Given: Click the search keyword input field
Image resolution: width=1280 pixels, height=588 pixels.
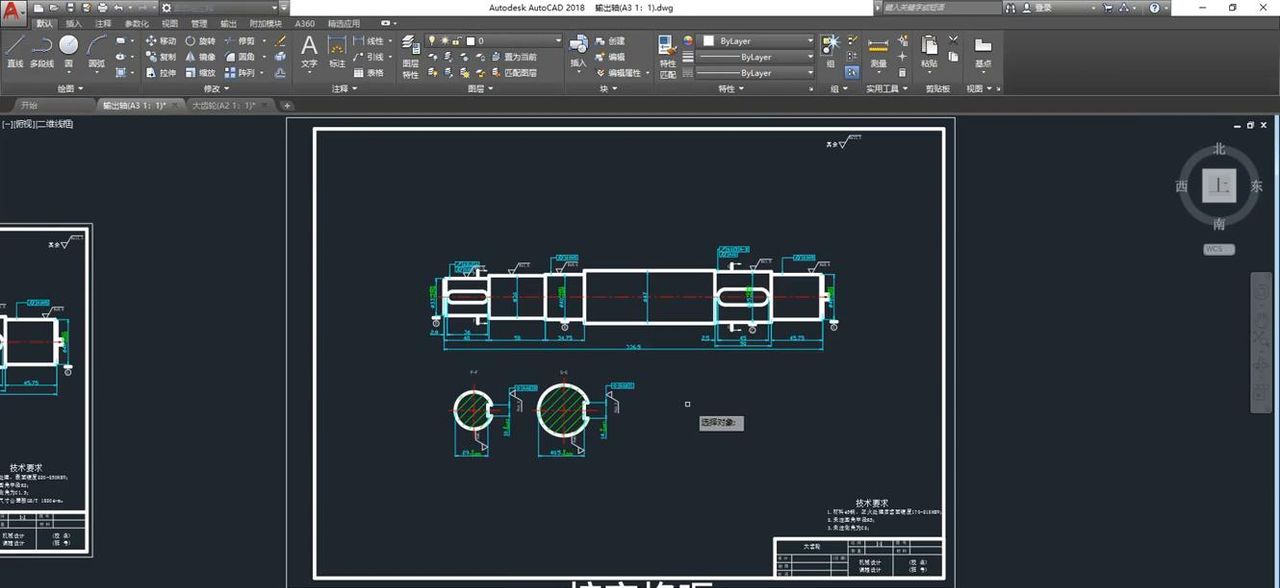Looking at the screenshot, I should tap(930, 7).
